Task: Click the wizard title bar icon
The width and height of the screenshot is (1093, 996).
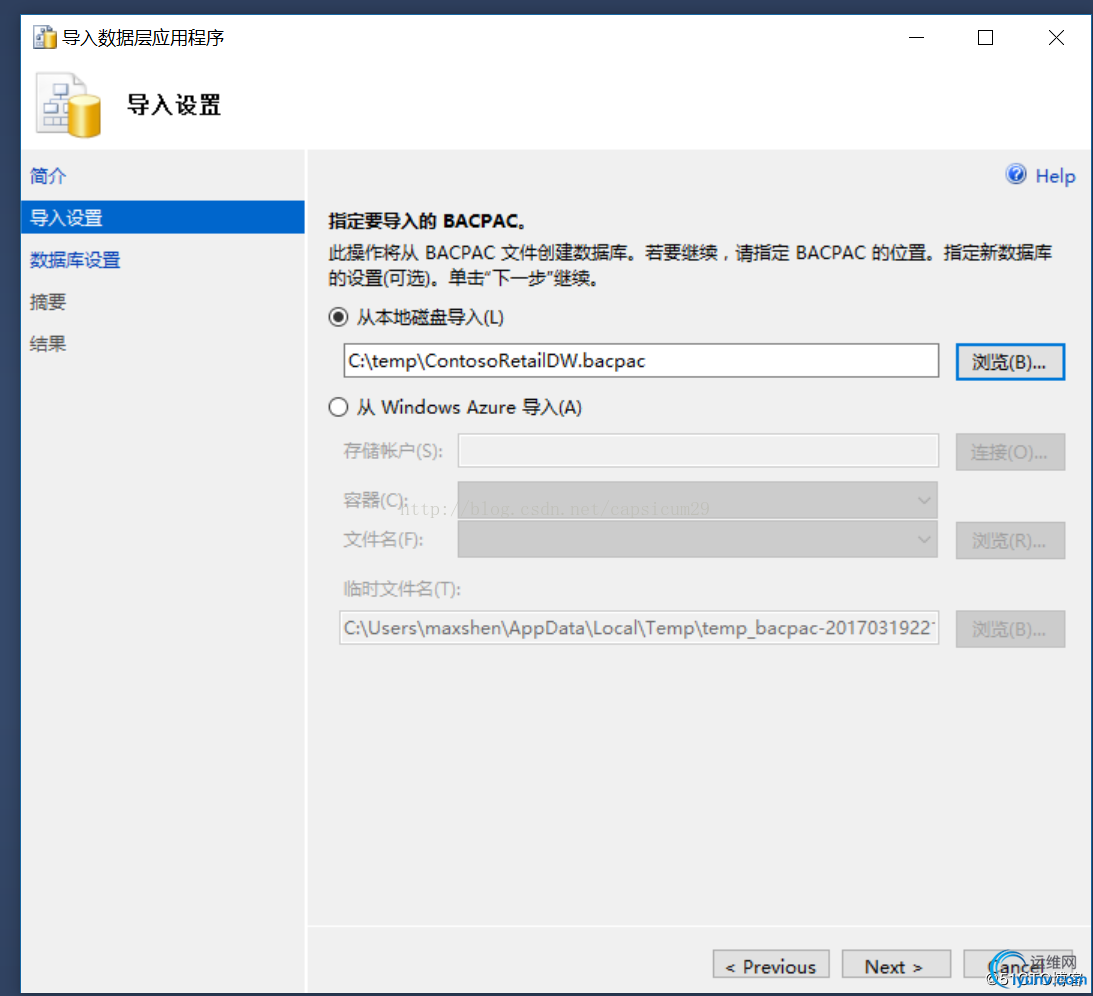Action: [x=45, y=38]
